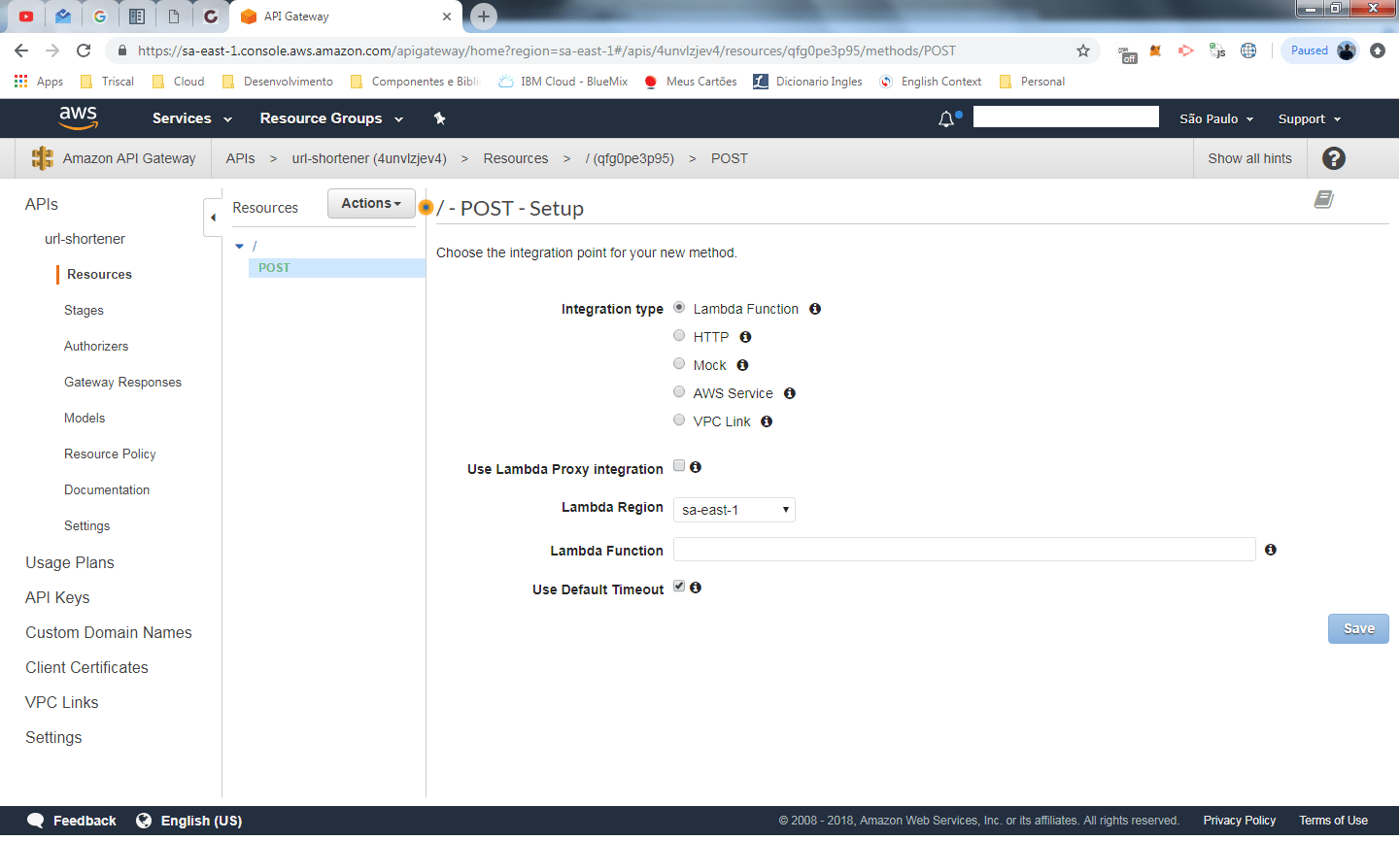Open the documentation book icon

tap(1324, 199)
